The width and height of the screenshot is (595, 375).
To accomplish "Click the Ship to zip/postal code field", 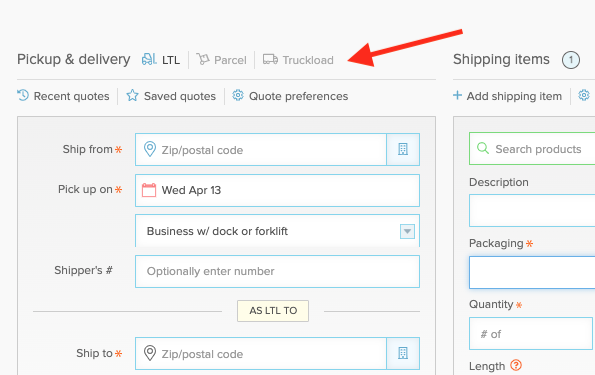I will pyautogui.click(x=261, y=353).
